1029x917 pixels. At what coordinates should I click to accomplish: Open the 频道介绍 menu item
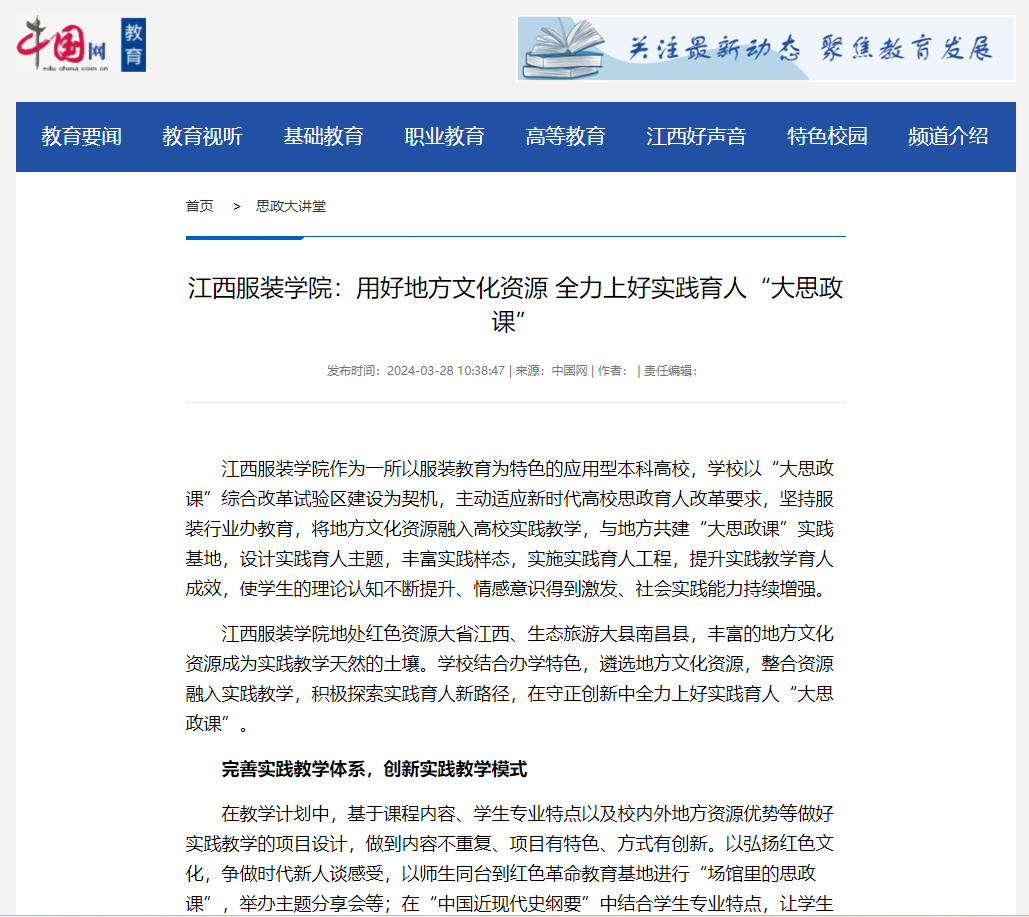948,137
